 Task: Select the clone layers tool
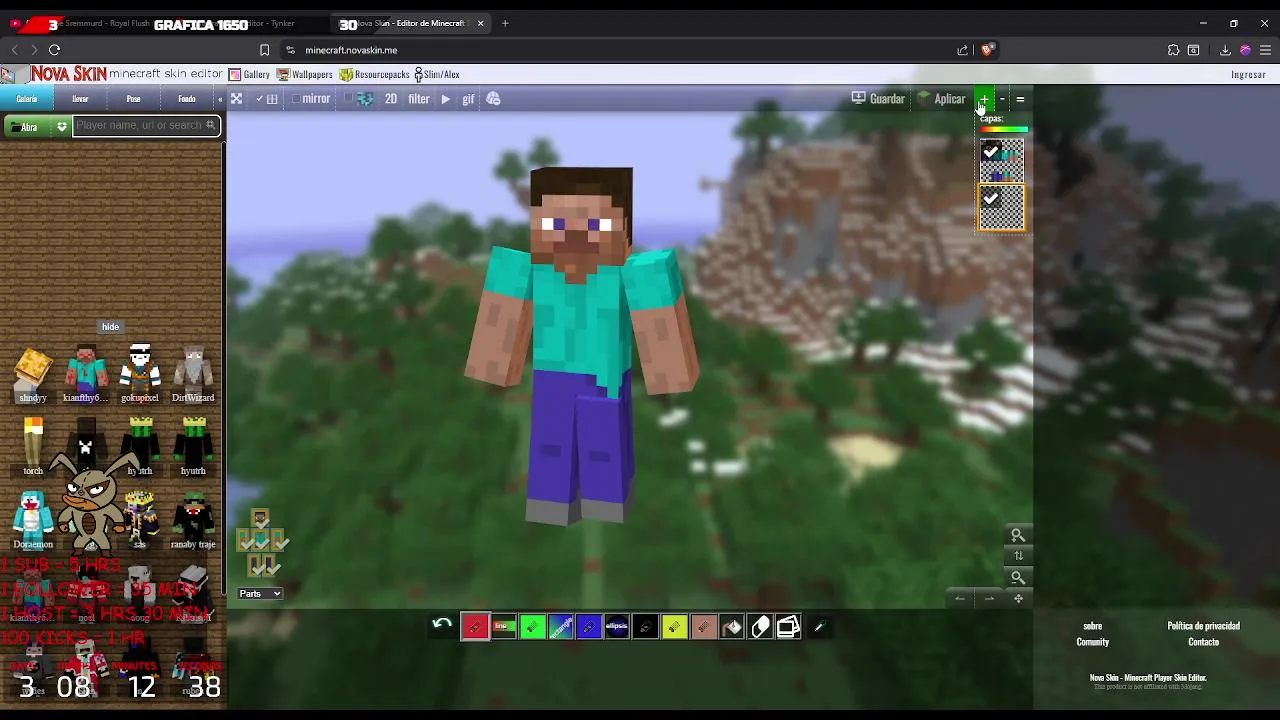(x=789, y=627)
